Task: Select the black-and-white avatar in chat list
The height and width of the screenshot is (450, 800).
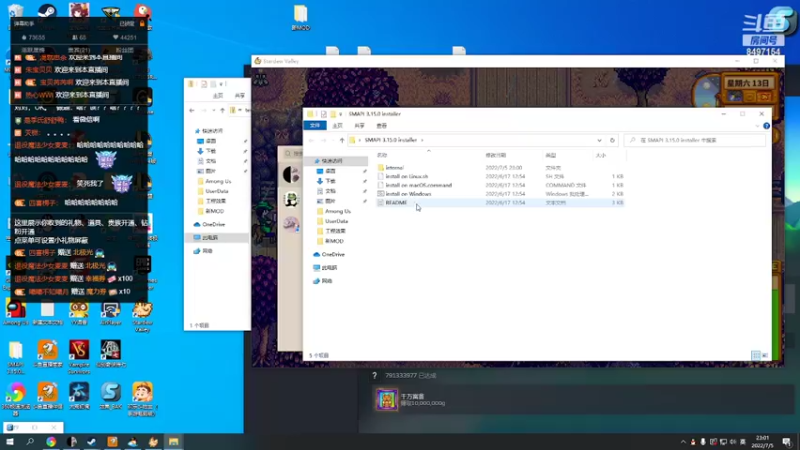Action: (x=291, y=174)
